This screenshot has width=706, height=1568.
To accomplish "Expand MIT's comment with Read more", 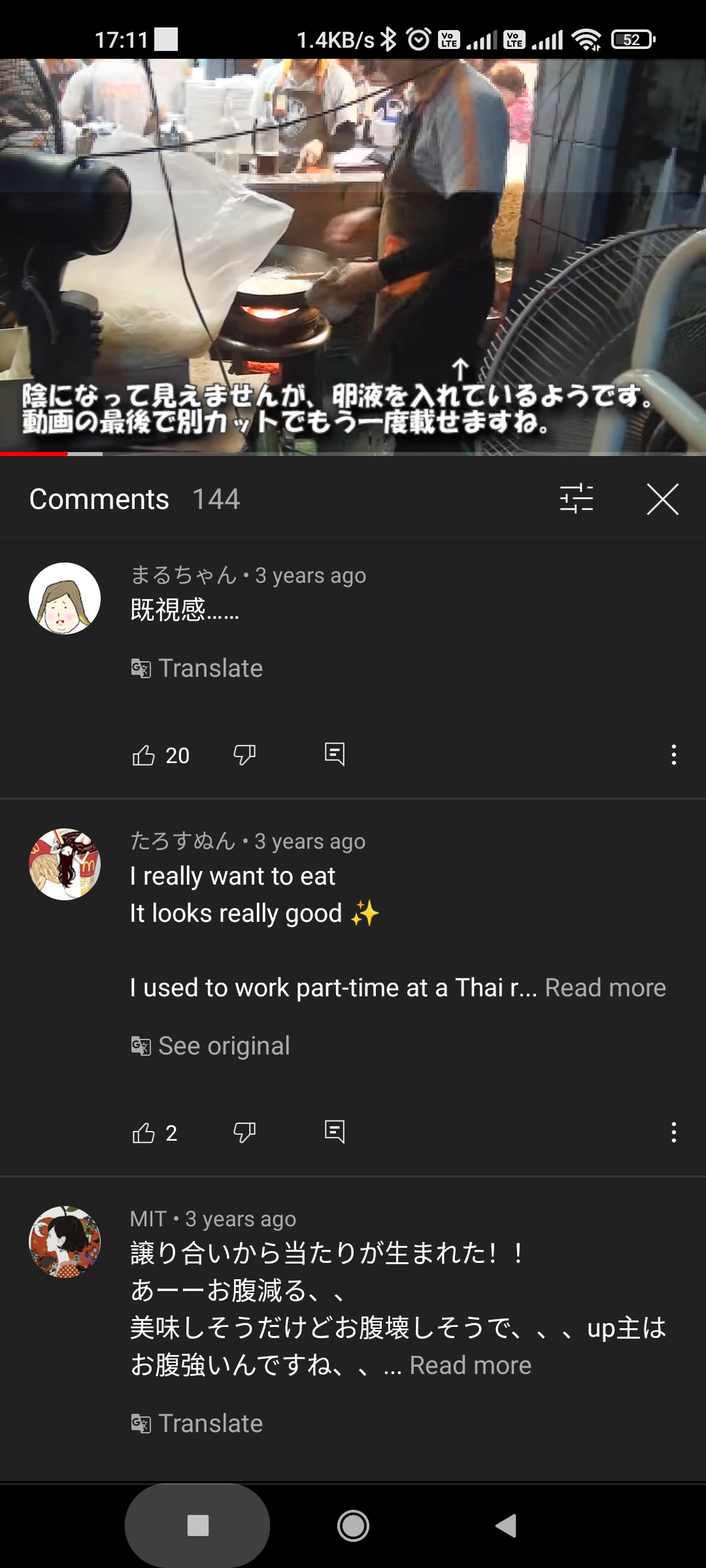I will click(x=470, y=1365).
